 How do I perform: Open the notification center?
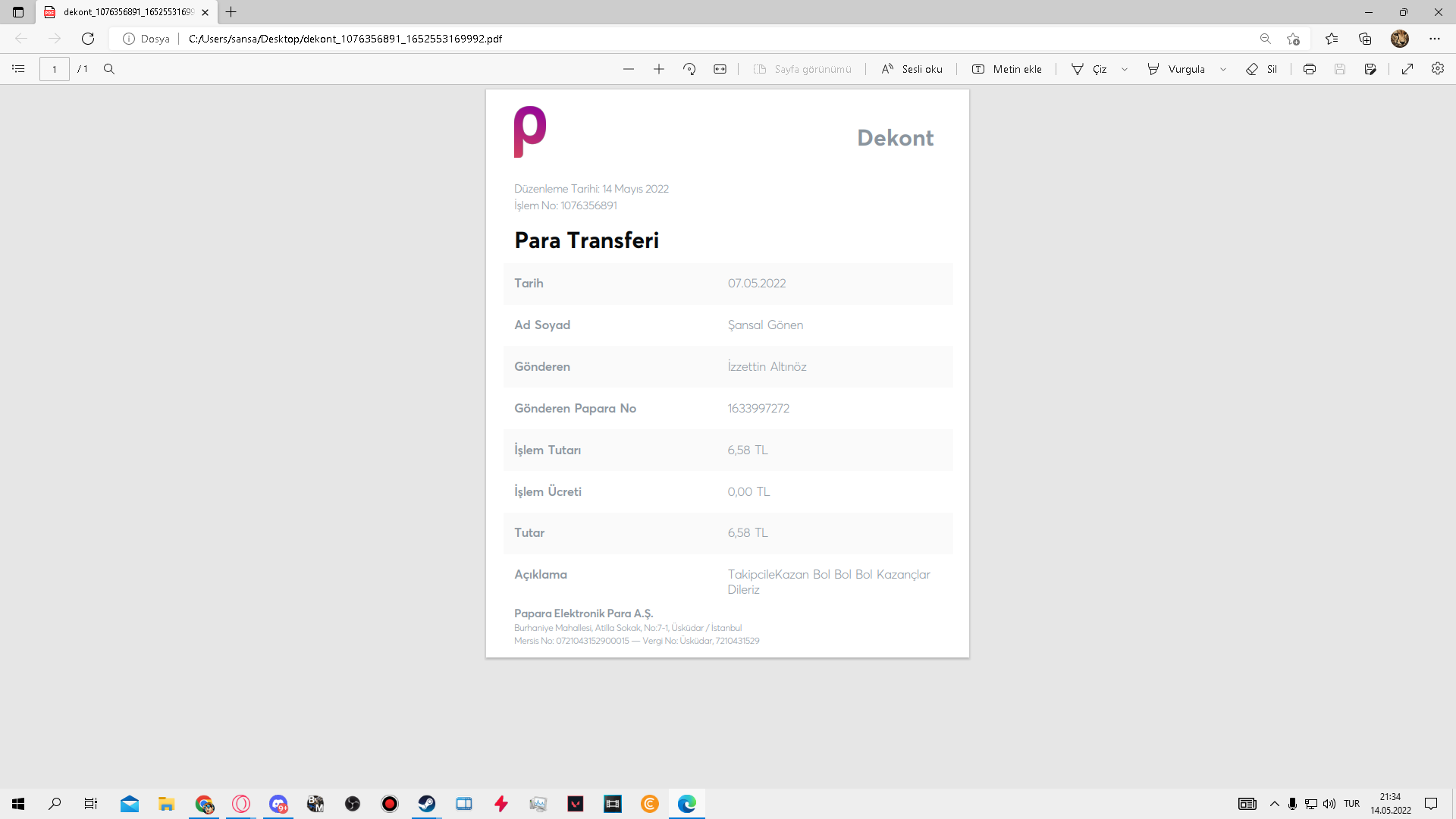pos(1431,804)
